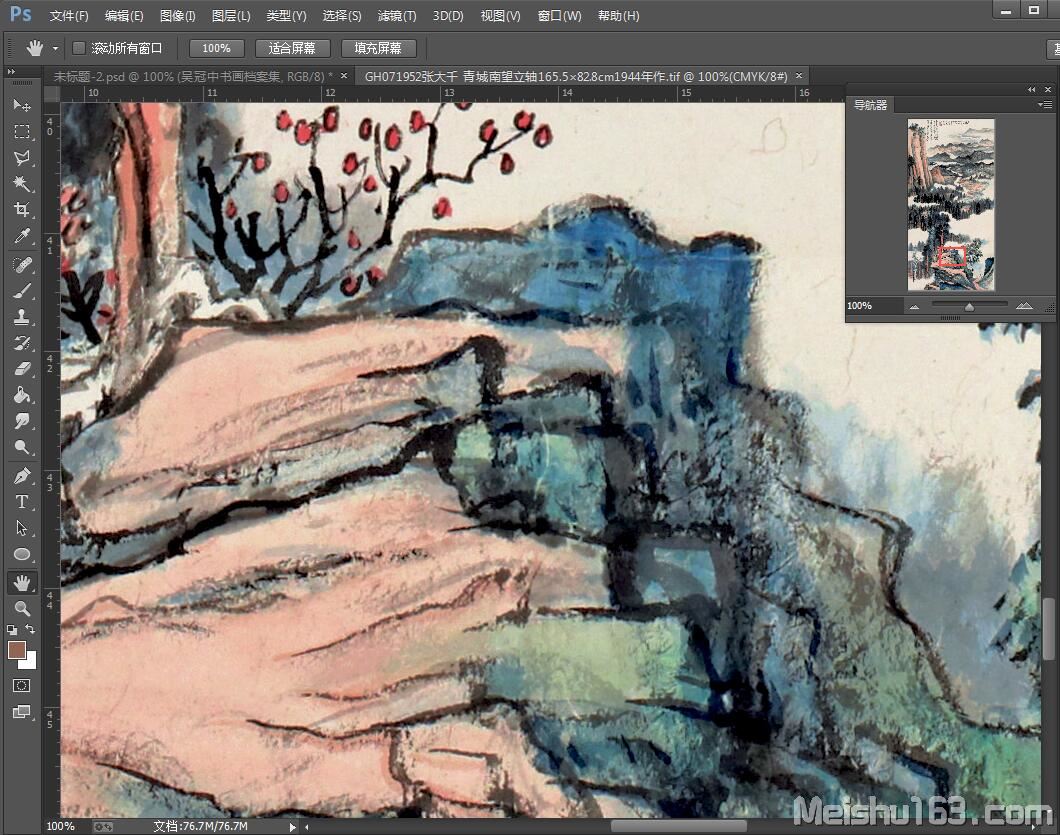Screen dimensions: 1060x835
Task: Close the GH071952张大千 tif document tab
Action: pyautogui.click(x=798, y=76)
